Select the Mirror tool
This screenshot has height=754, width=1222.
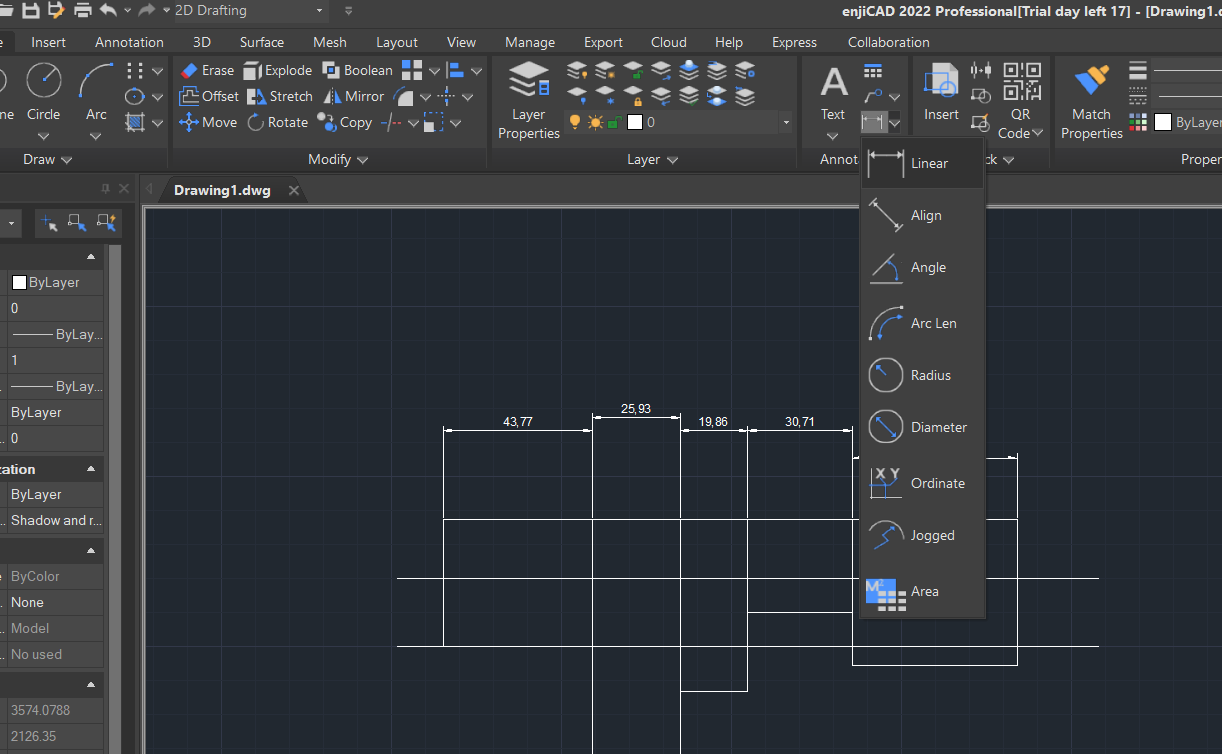click(x=353, y=96)
